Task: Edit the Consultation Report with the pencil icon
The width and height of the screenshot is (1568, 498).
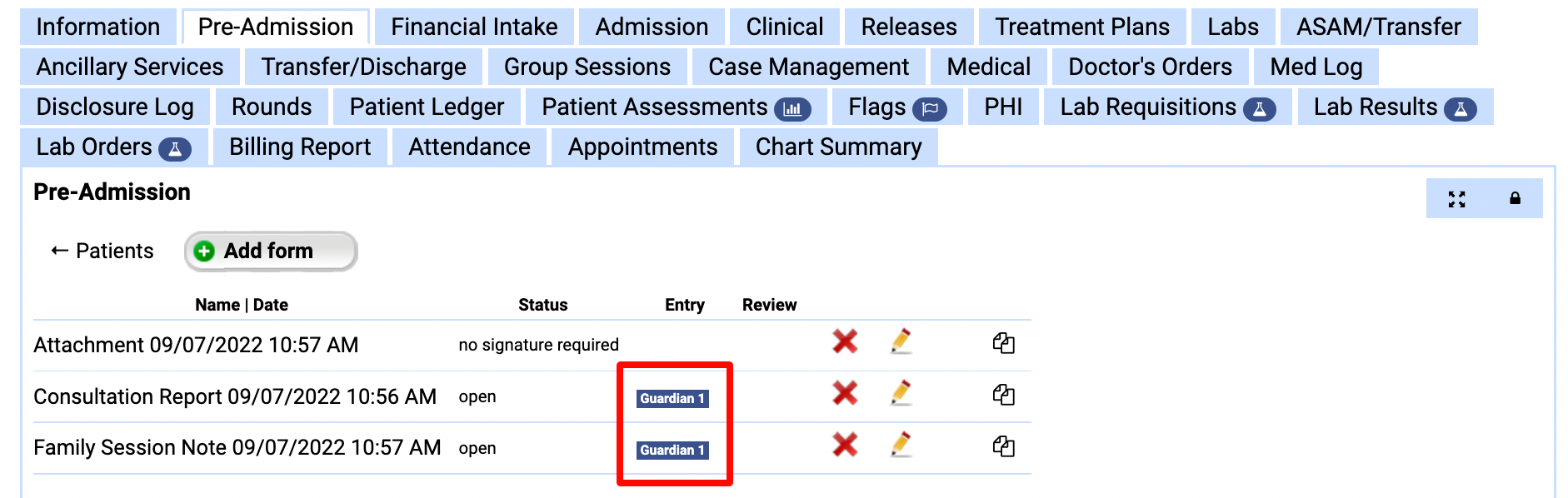Action: click(x=902, y=392)
